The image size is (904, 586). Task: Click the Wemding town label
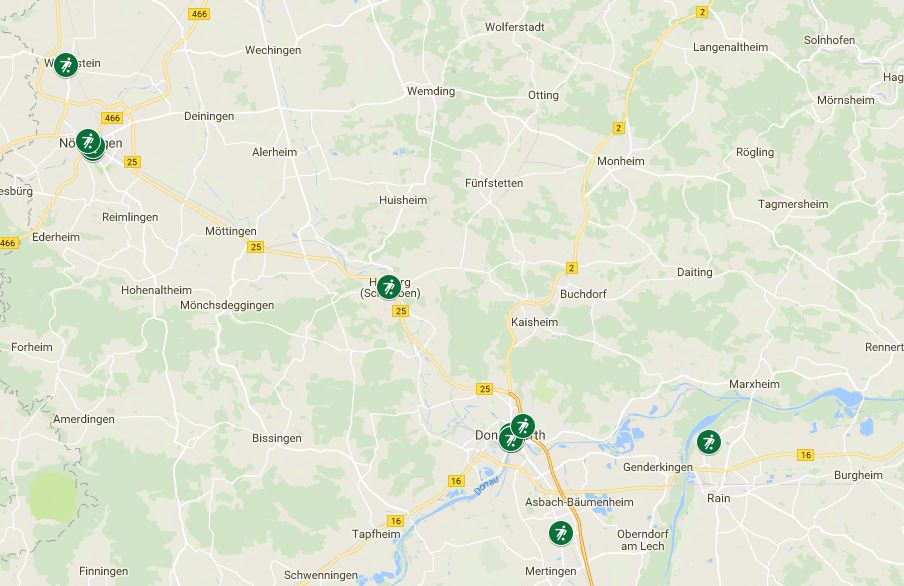[x=431, y=91]
